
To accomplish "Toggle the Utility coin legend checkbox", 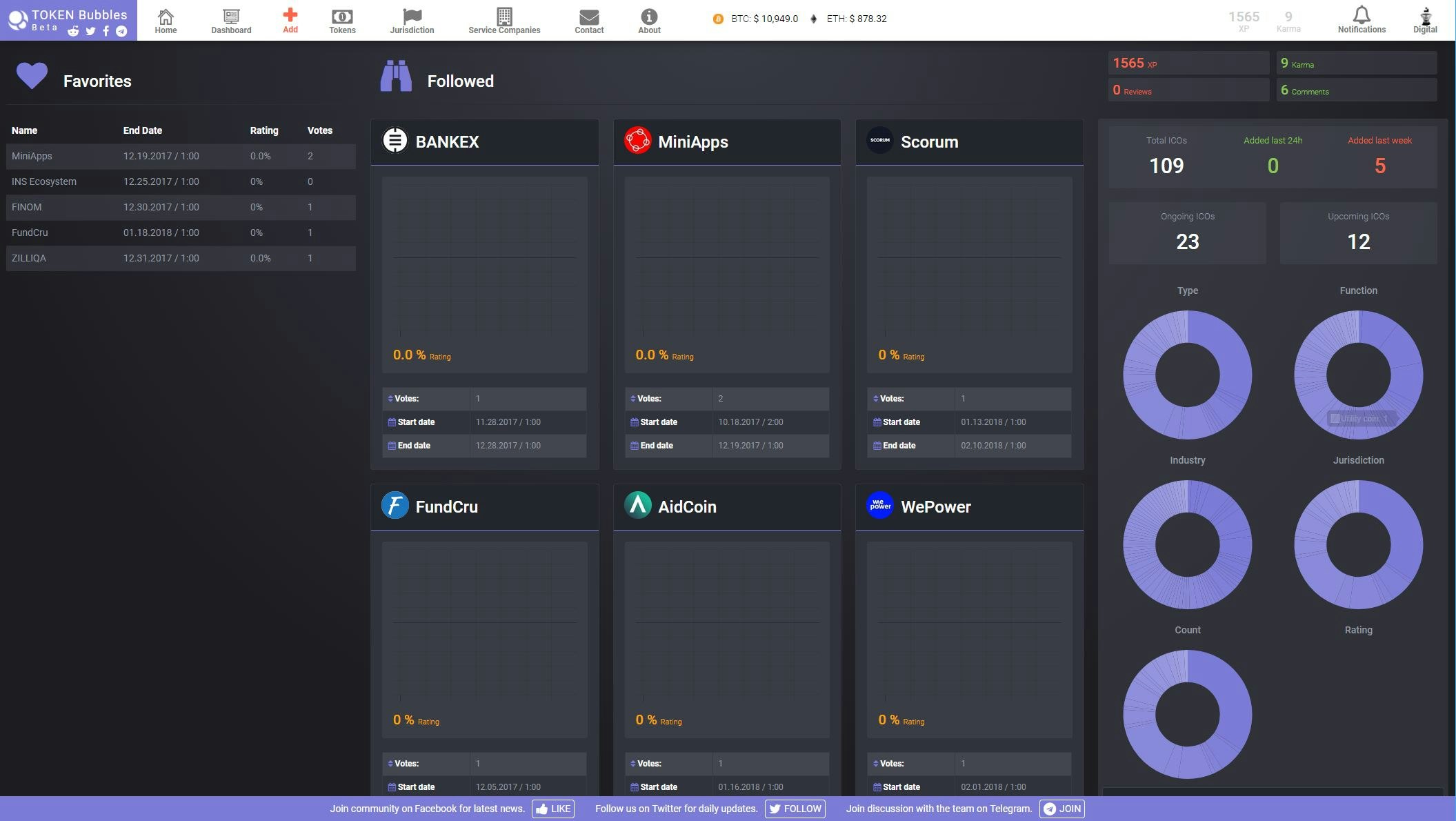I will click(1335, 419).
